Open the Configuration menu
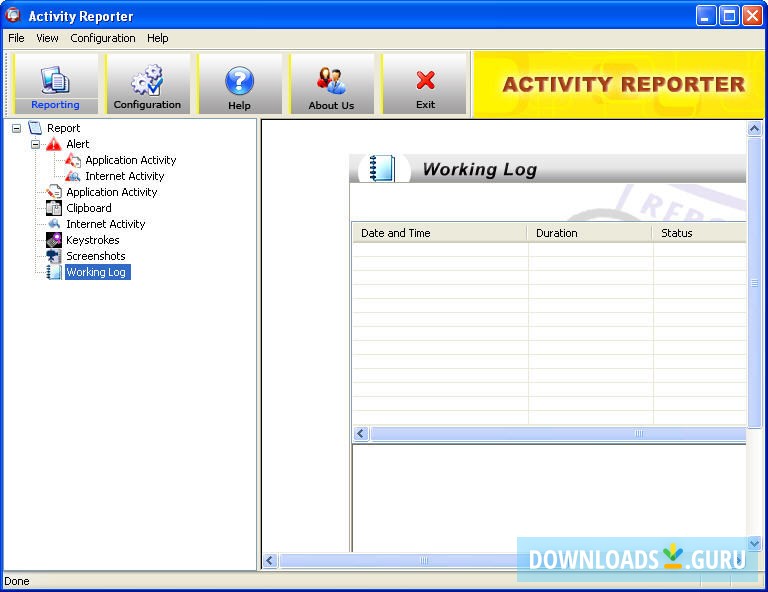The width and height of the screenshot is (768, 592). coord(103,38)
